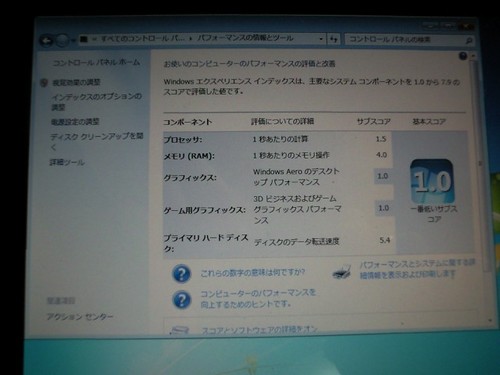The width and height of the screenshot is (500, 375).
Task: Click the Forward navigation arrow button
Action: [62, 41]
